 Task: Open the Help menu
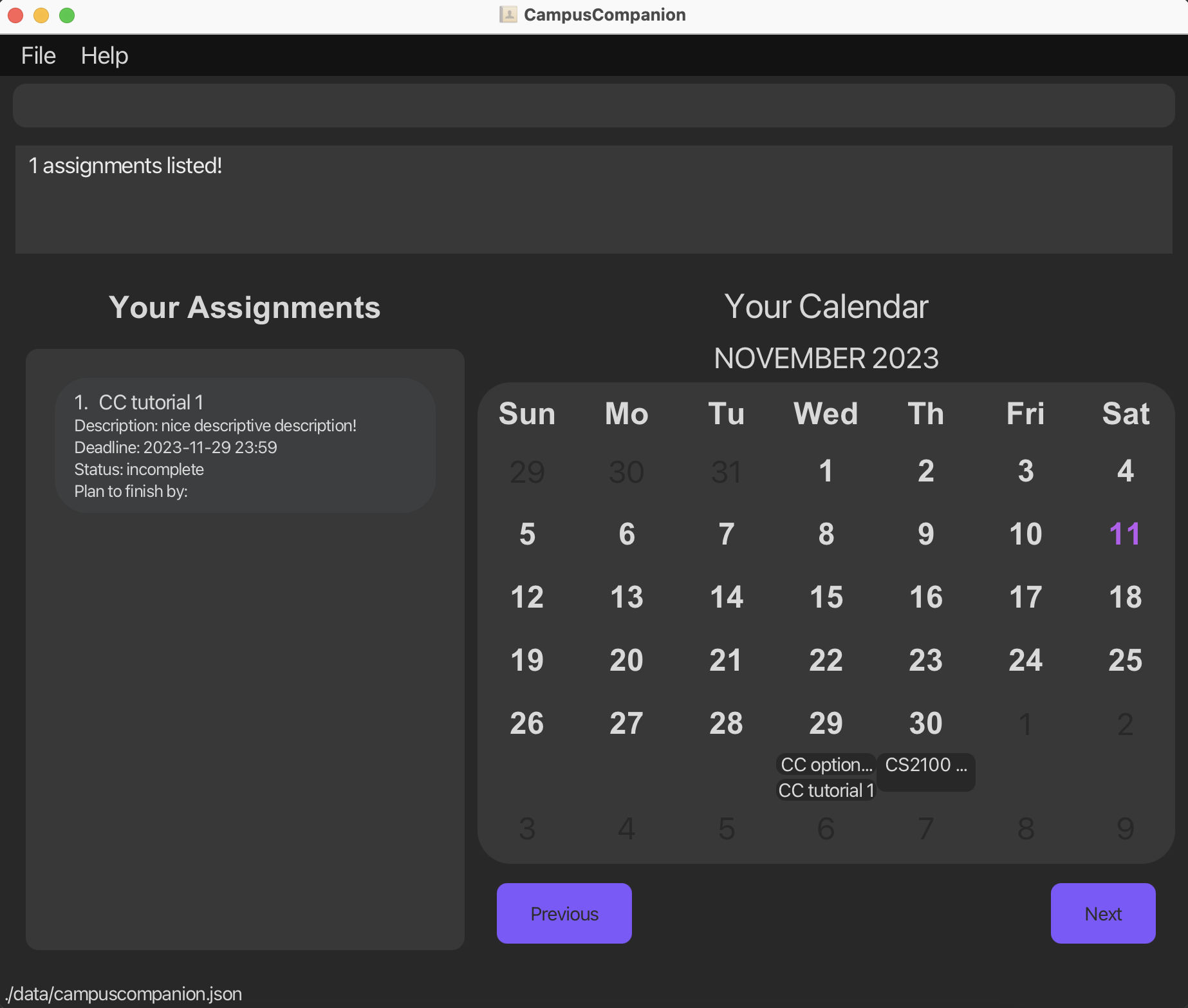click(x=104, y=56)
